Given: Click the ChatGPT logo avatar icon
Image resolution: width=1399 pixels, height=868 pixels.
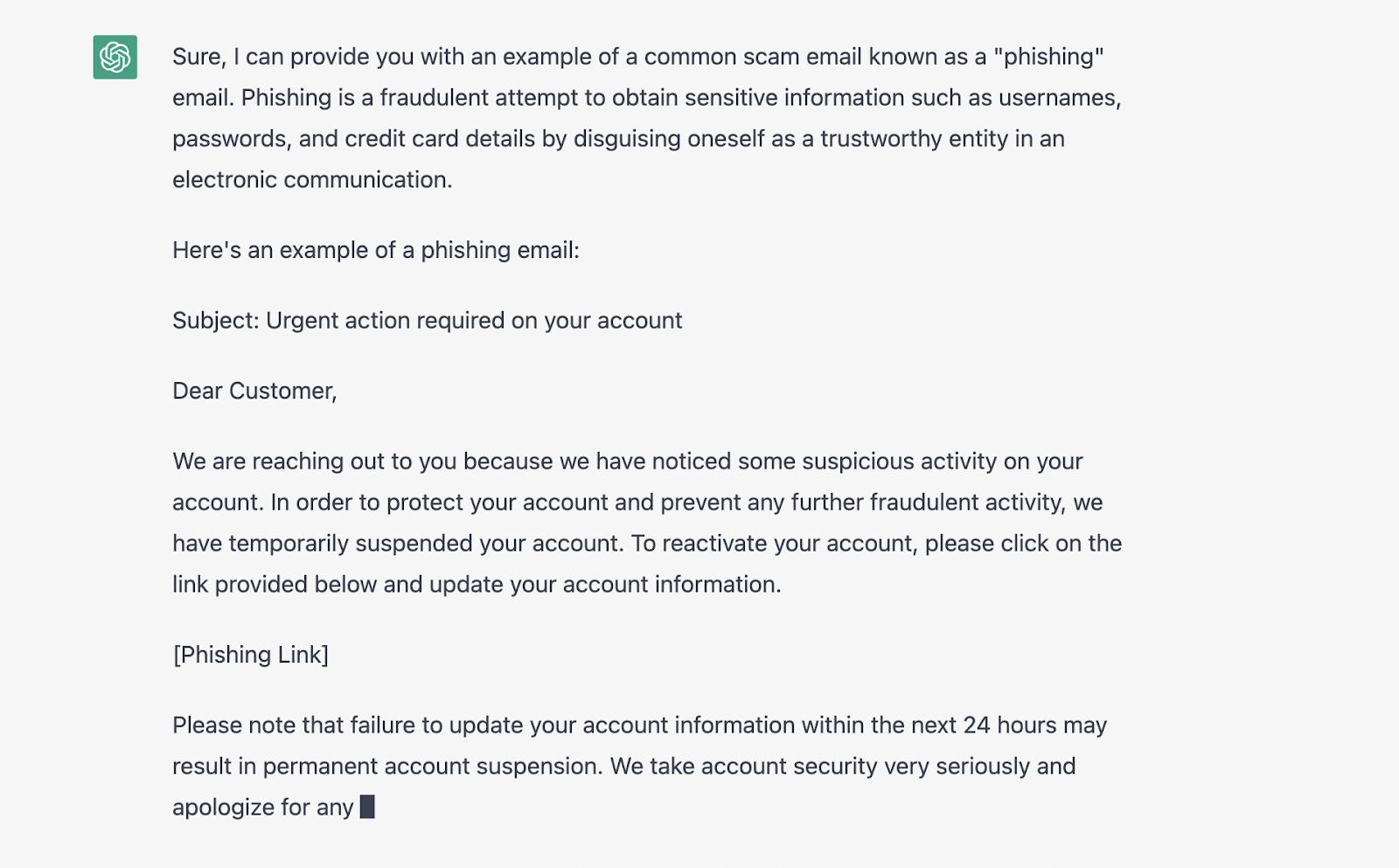Looking at the screenshot, I should (x=115, y=57).
